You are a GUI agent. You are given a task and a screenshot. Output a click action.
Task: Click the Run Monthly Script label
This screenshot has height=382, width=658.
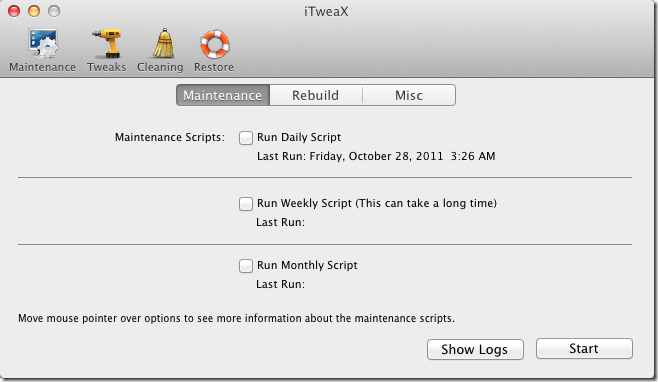tap(307, 265)
